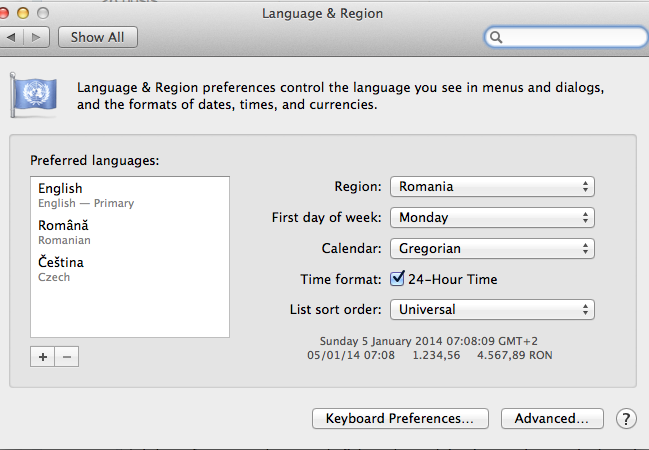This screenshot has height=450, width=649.
Task: Open the Region dropdown showing Romania
Action: (492, 186)
